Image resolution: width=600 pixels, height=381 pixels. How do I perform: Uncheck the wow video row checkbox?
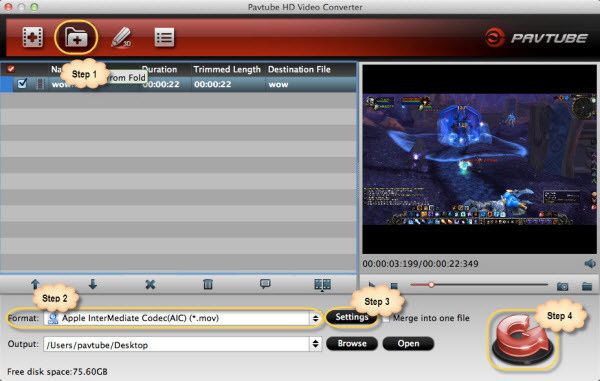(x=22, y=83)
